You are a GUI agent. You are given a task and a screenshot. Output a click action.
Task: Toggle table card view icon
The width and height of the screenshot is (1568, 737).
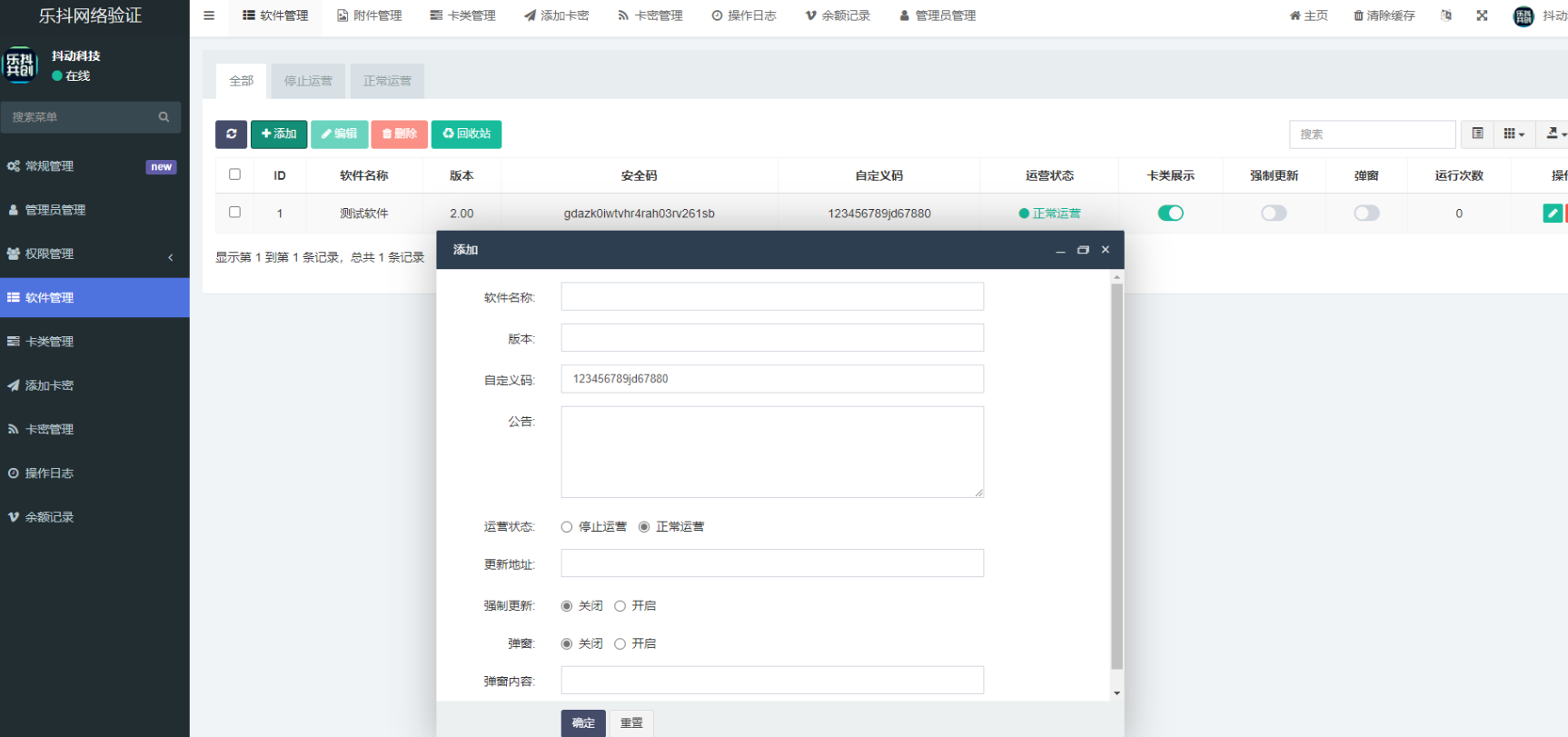[1477, 134]
